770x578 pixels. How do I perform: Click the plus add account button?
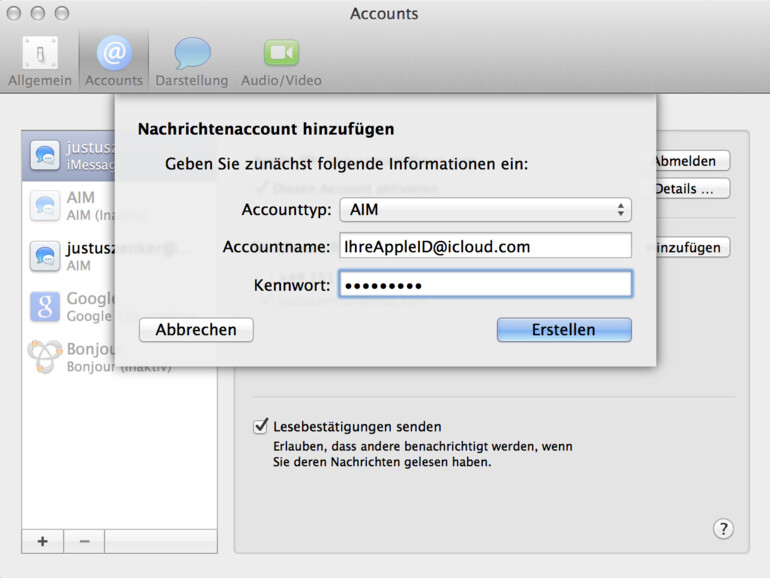(x=43, y=541)
